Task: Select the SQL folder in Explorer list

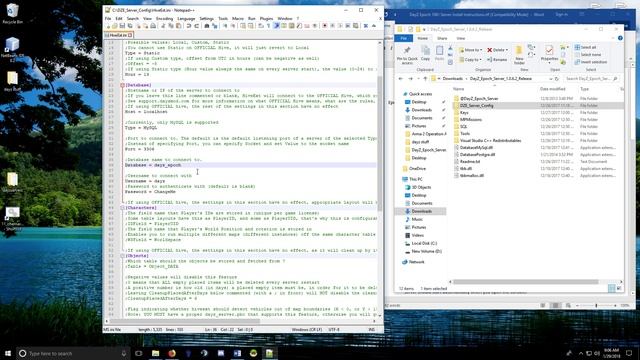Action: click(x=464, y=127)
